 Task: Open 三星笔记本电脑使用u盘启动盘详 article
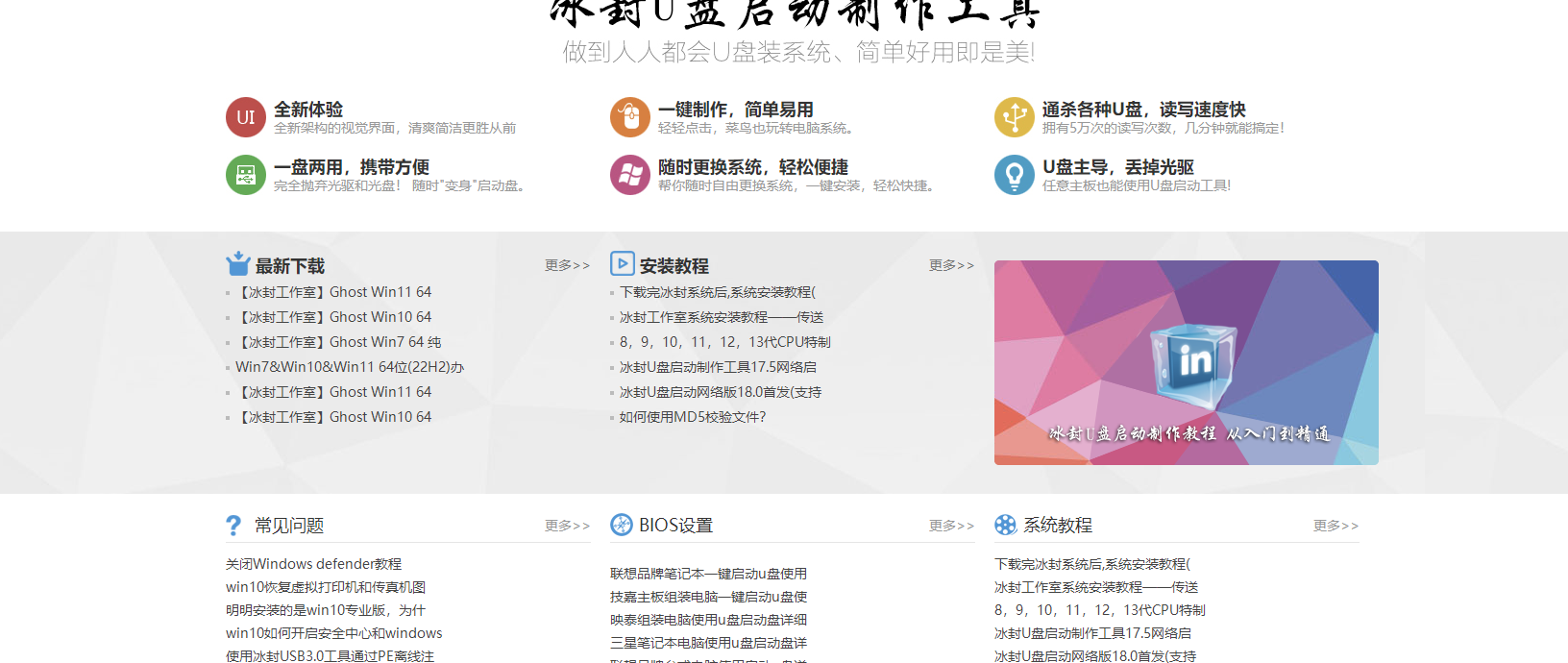709,643
